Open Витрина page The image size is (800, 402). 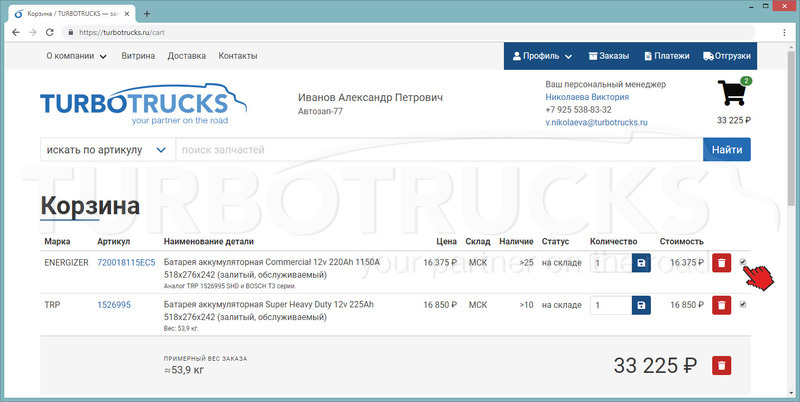pyautogui.click(x=138, y=56)
